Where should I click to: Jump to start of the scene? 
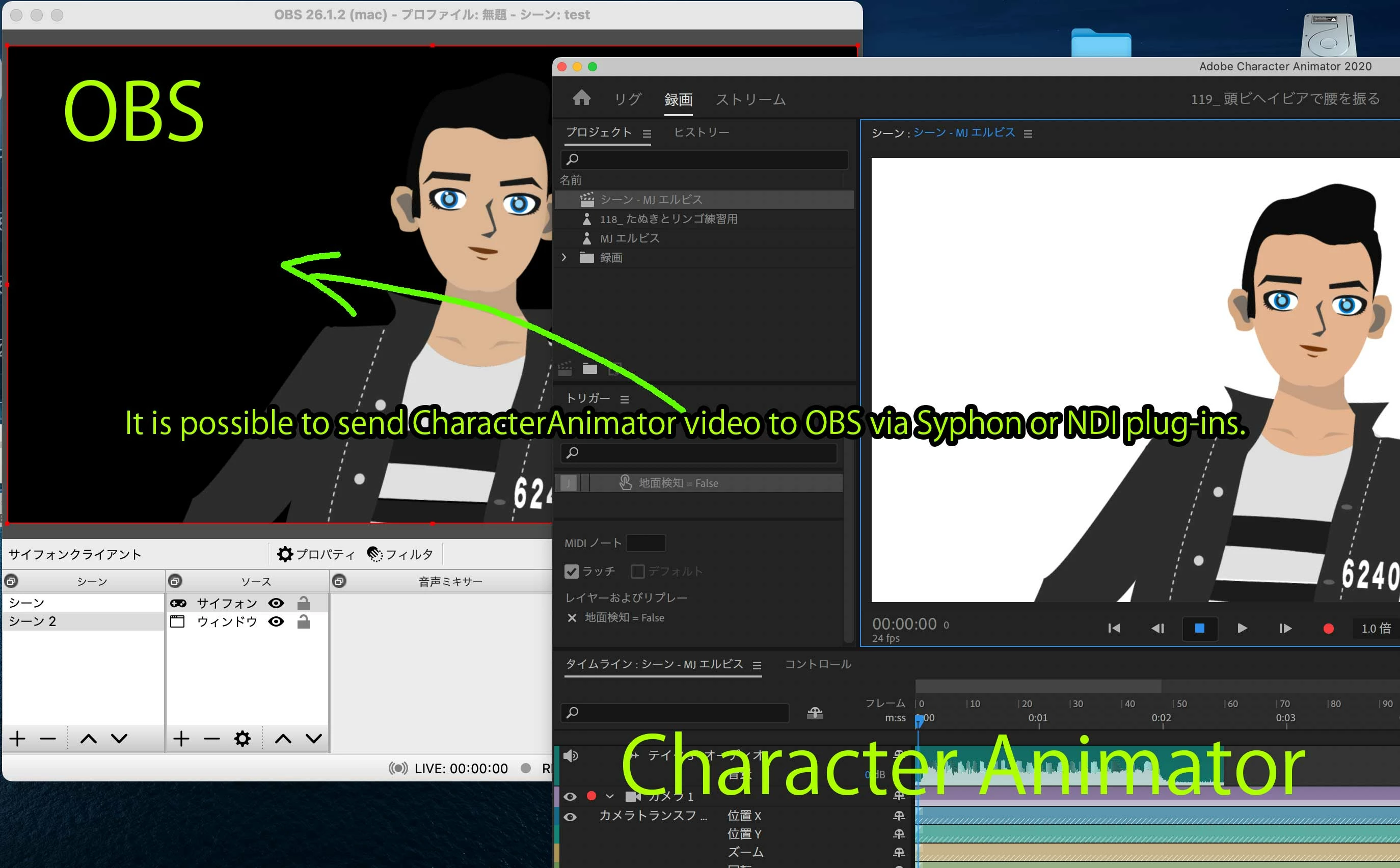coord(1114,628)
